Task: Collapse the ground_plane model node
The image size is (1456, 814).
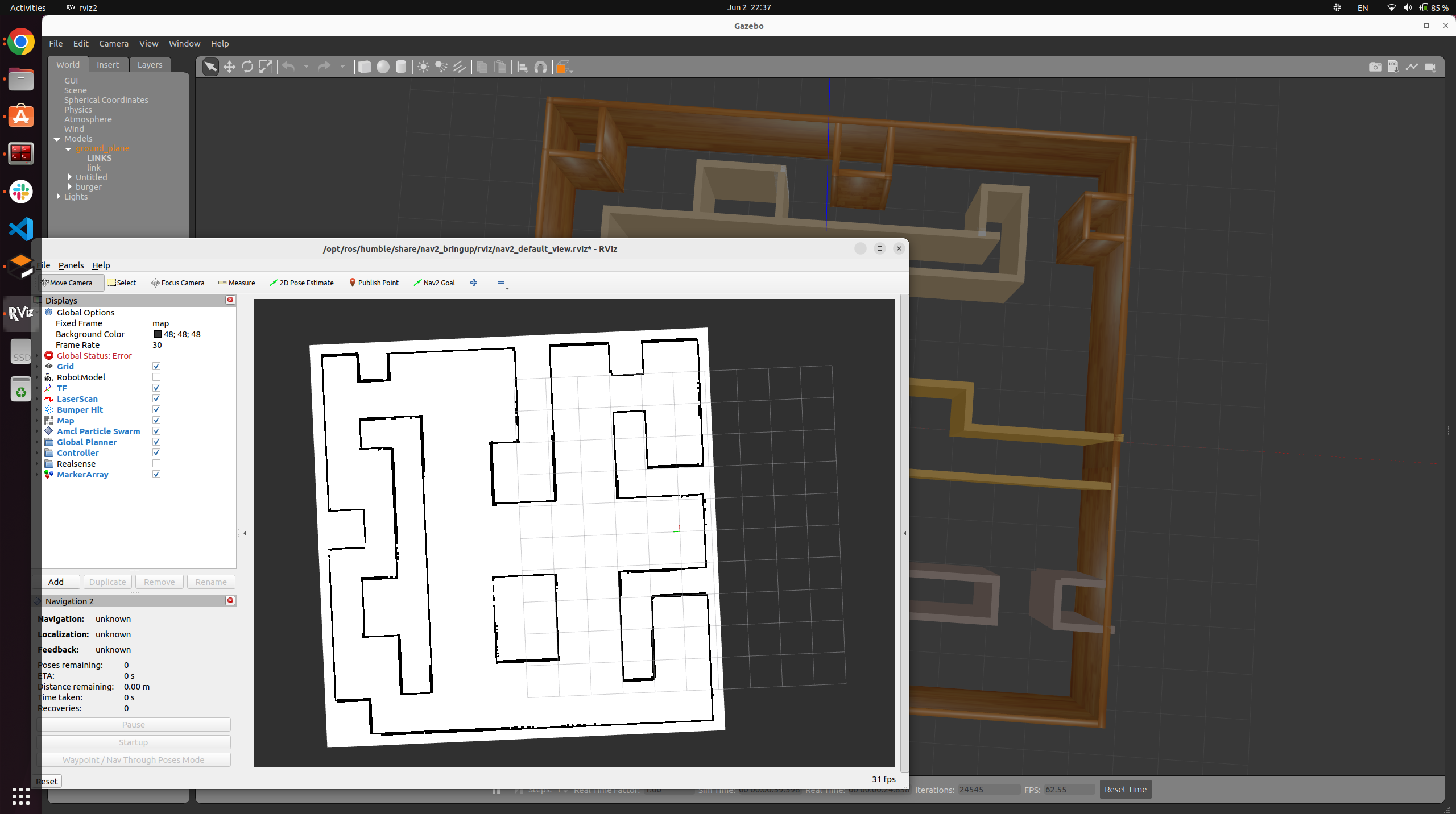Action: tap(68, 149)
